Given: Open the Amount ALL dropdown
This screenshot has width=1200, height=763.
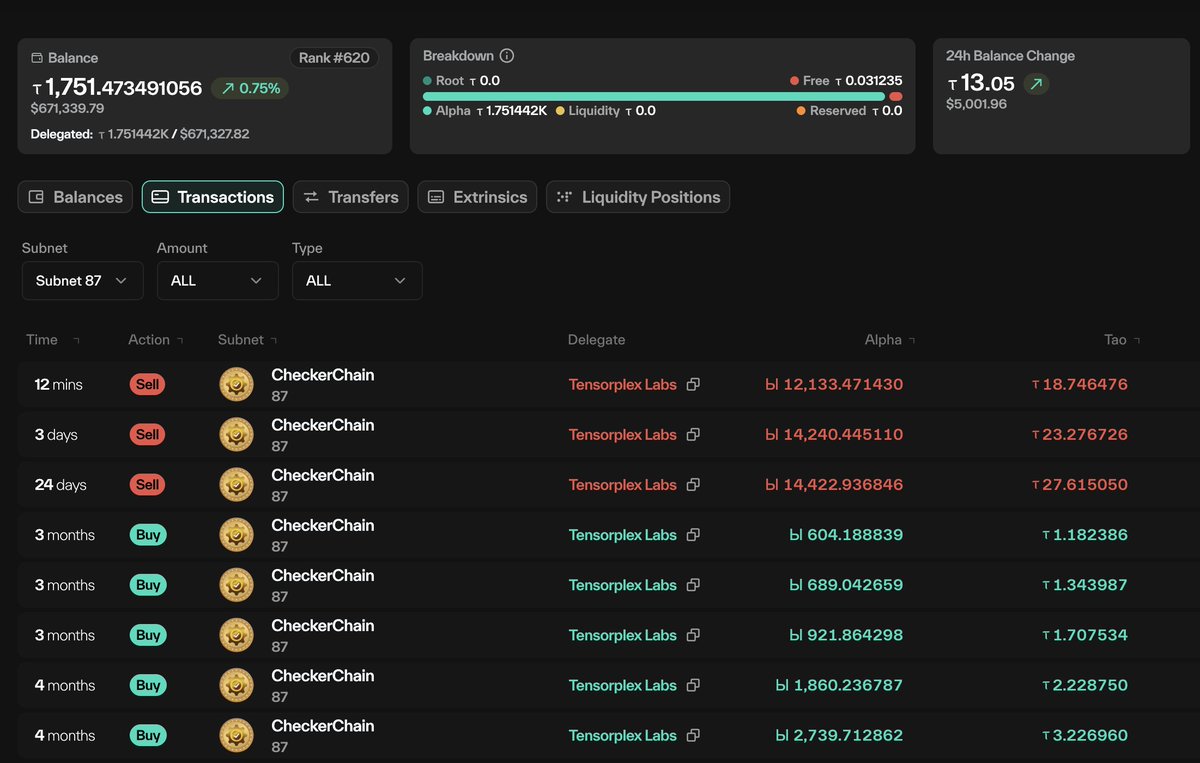Looking at the screenshot, I should tap(218, 281).
